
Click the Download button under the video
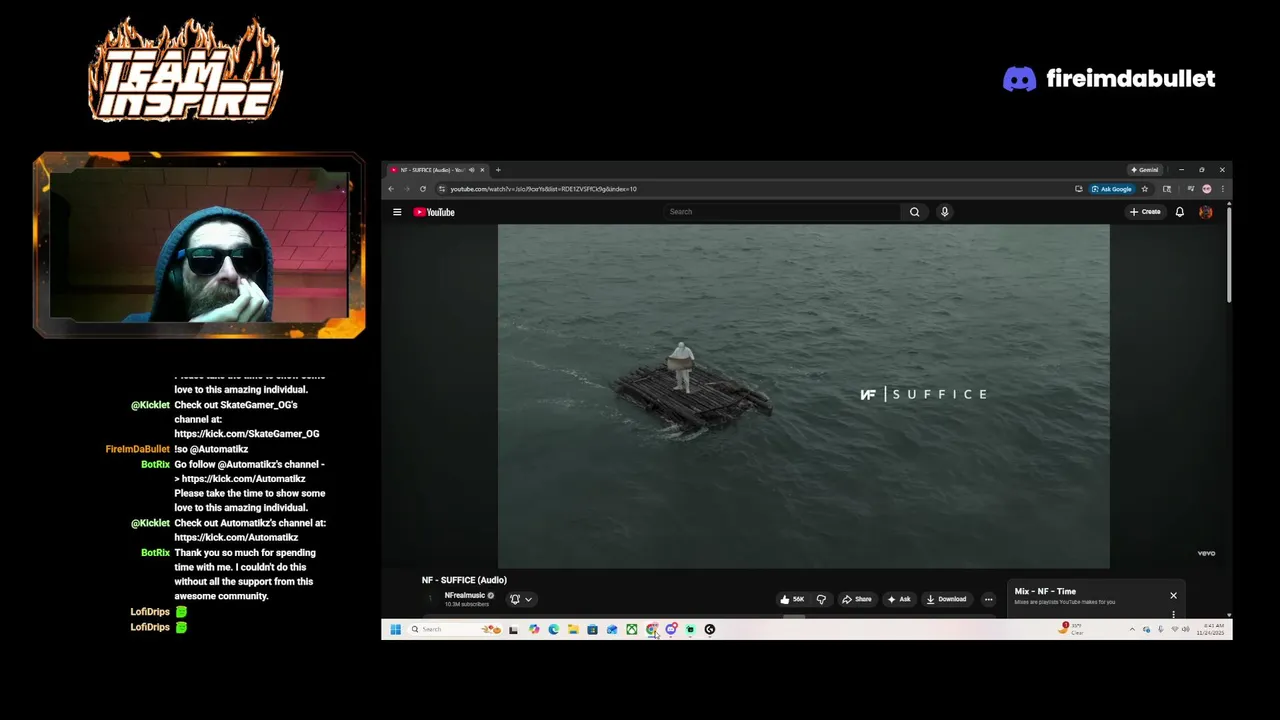(946, 599)
